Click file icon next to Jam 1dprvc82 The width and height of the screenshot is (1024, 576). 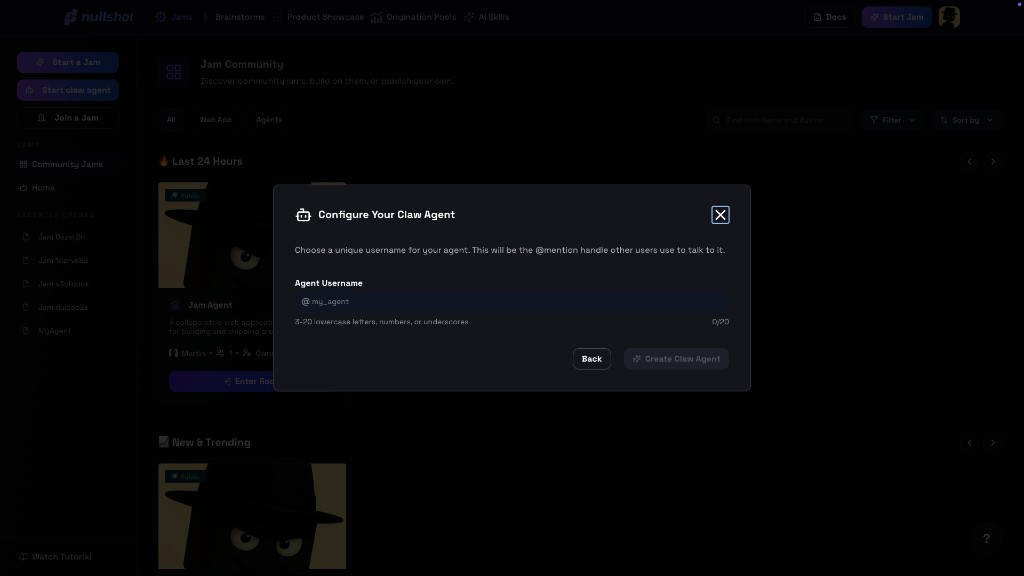[x=25, y=260]
